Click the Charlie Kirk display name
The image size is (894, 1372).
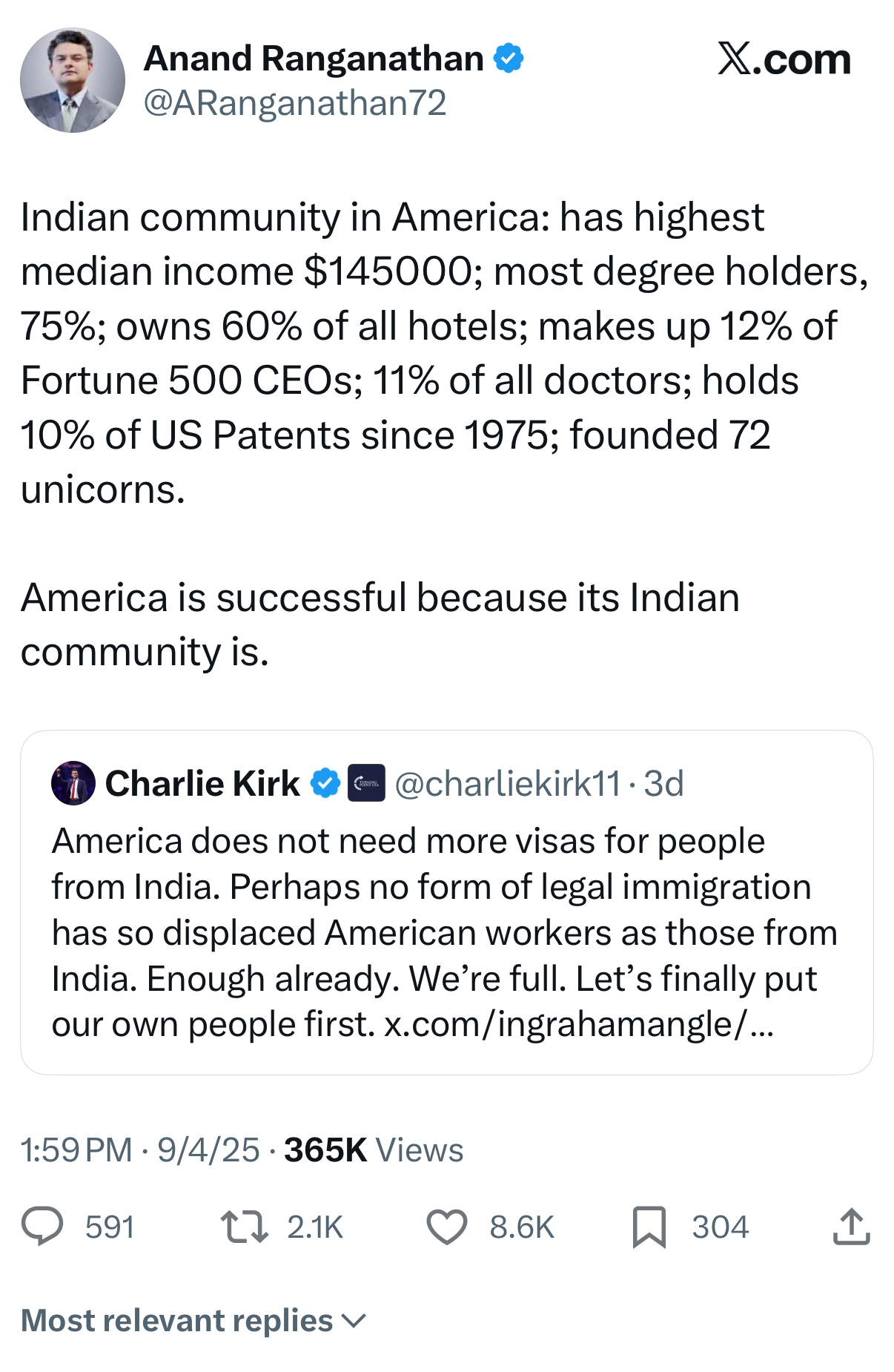(x=202, y=783)
